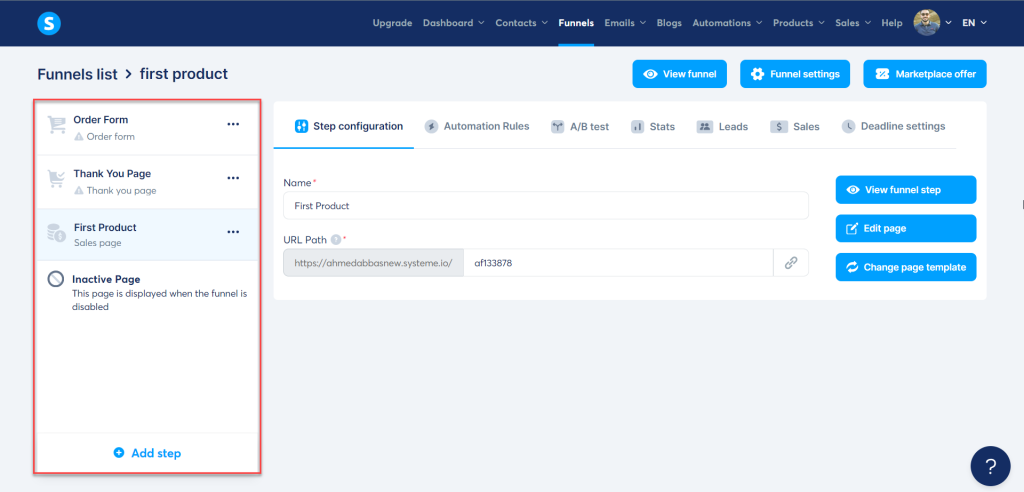1024x492 pixels.
Task: Open three-dot menu for Thank You Page
Action: coord(233,178)
